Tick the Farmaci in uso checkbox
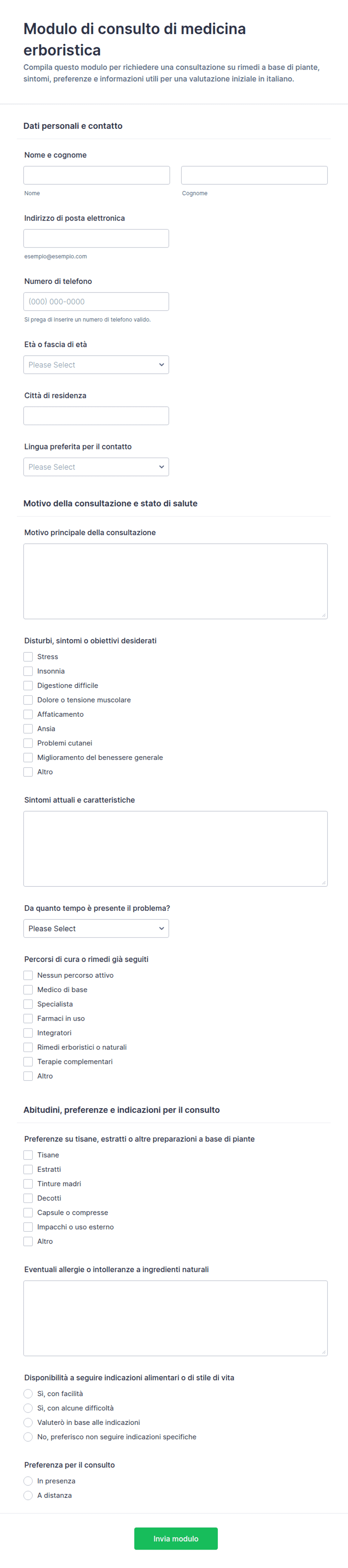The height and width of the screenshot is (1568, 348). [x=28, y=1019]
